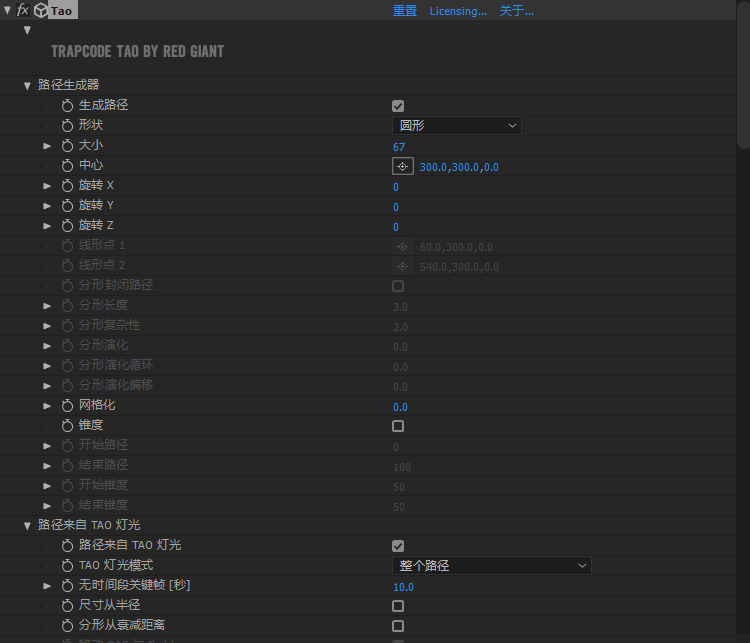Toggle stopwatch for 分形从衰减距离
750x643 pixels.
coord(67,626)
